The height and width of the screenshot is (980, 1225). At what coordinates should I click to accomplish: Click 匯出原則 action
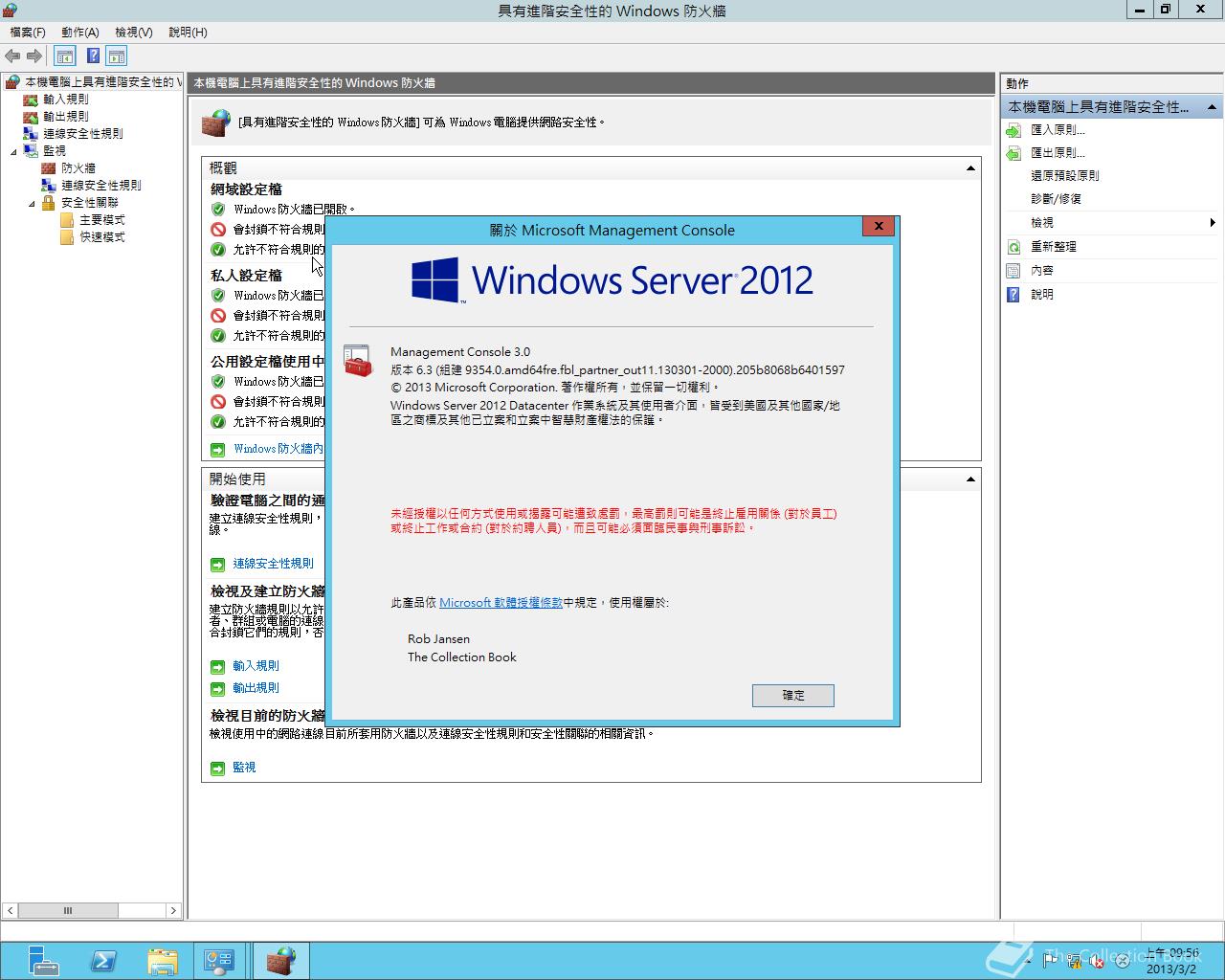(1058, 153)
